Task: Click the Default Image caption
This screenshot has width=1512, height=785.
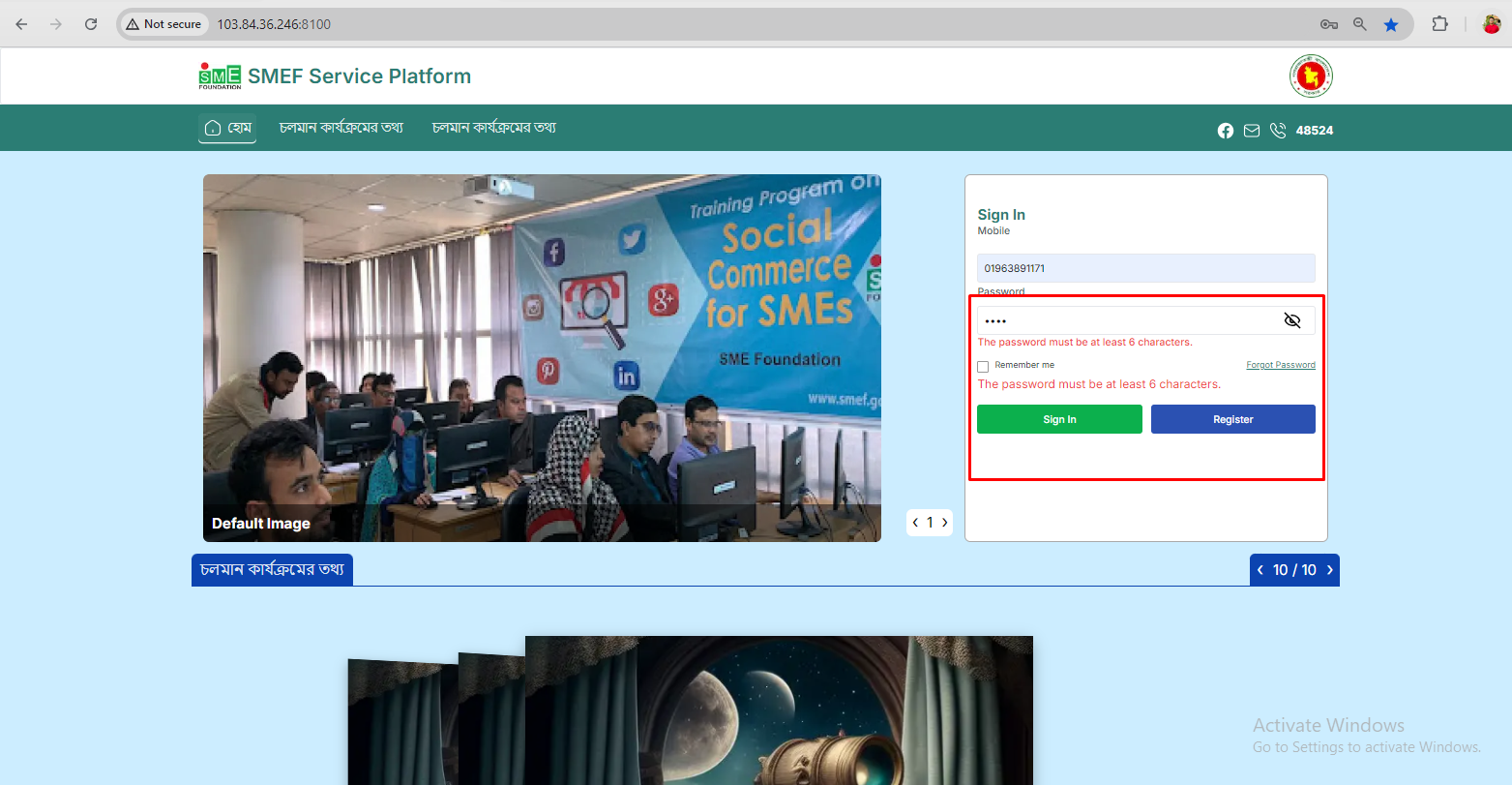Action: pos(261,524)
